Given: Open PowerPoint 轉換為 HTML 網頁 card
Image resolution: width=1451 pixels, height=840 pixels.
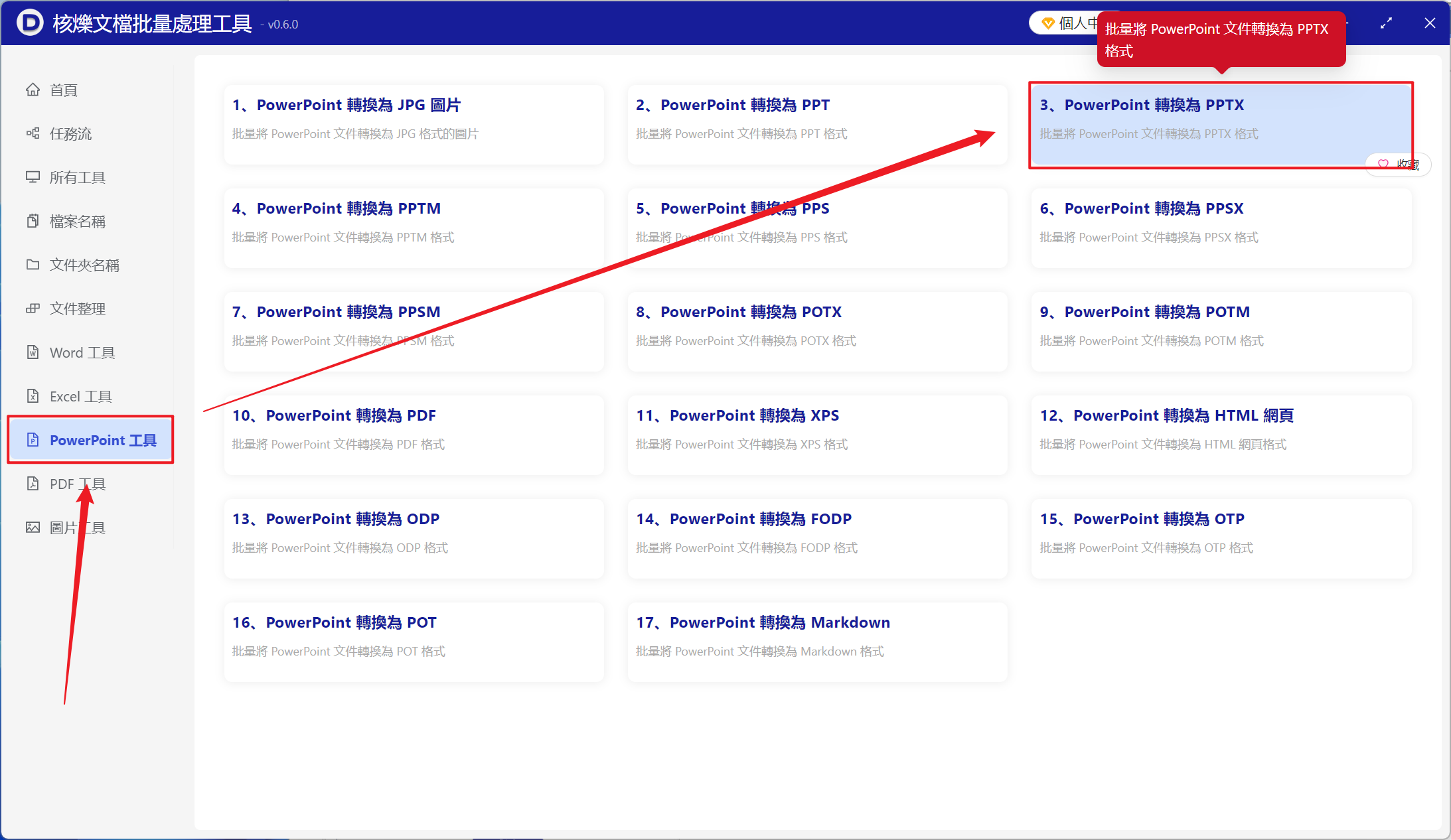Looking at the screenshot, I should [x=1221, y=435].
